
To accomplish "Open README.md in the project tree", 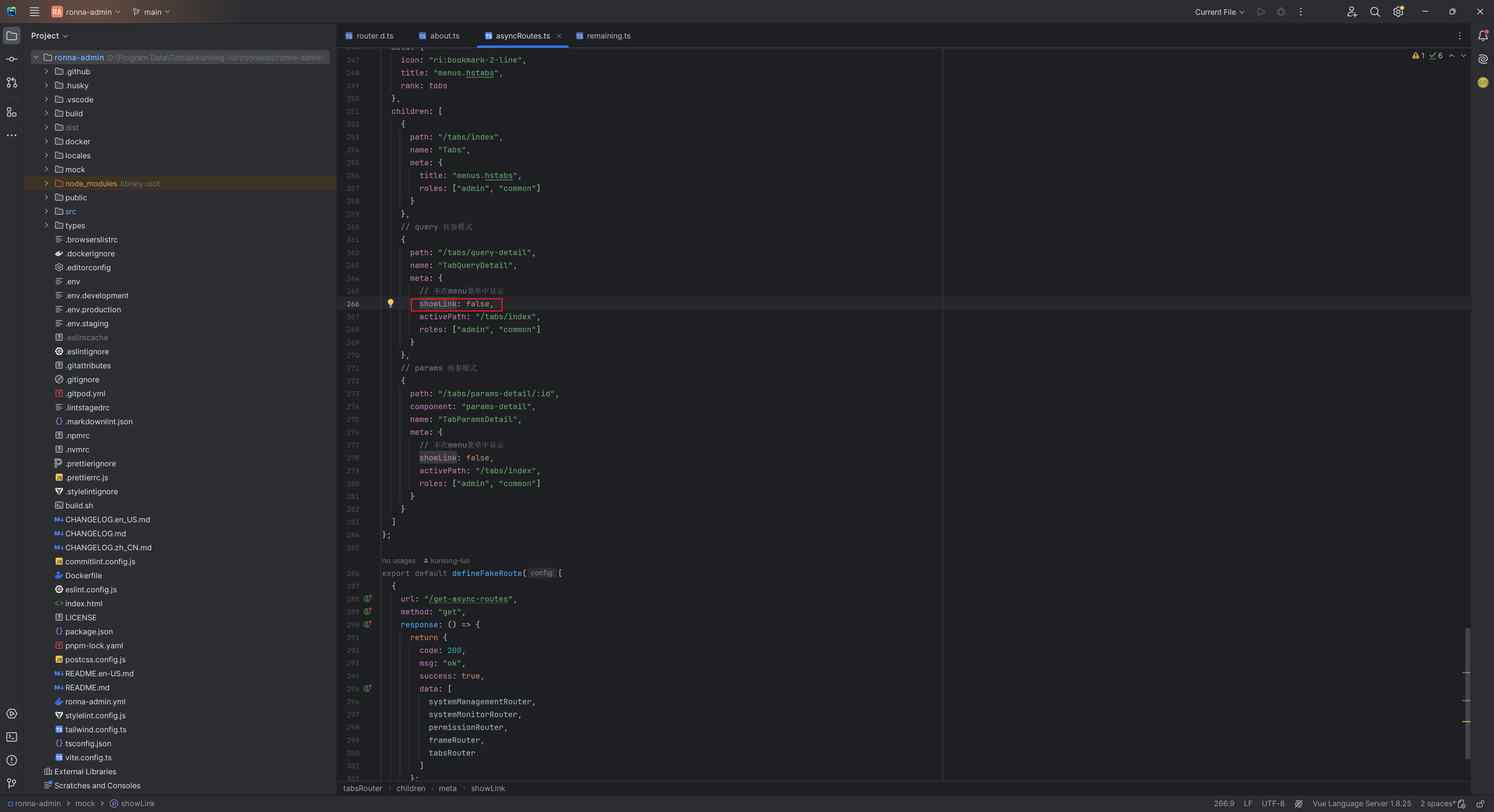I will (87, 688).
